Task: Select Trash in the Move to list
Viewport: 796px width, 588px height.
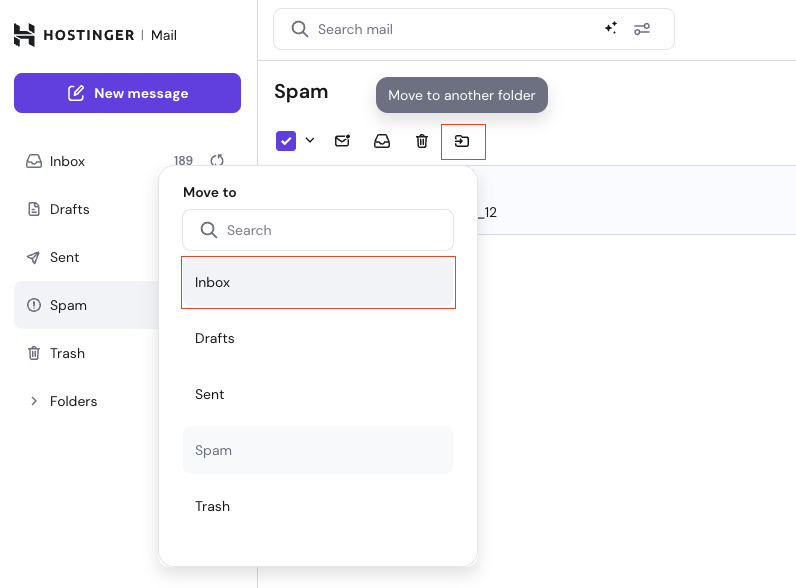Action: (318, 506)
